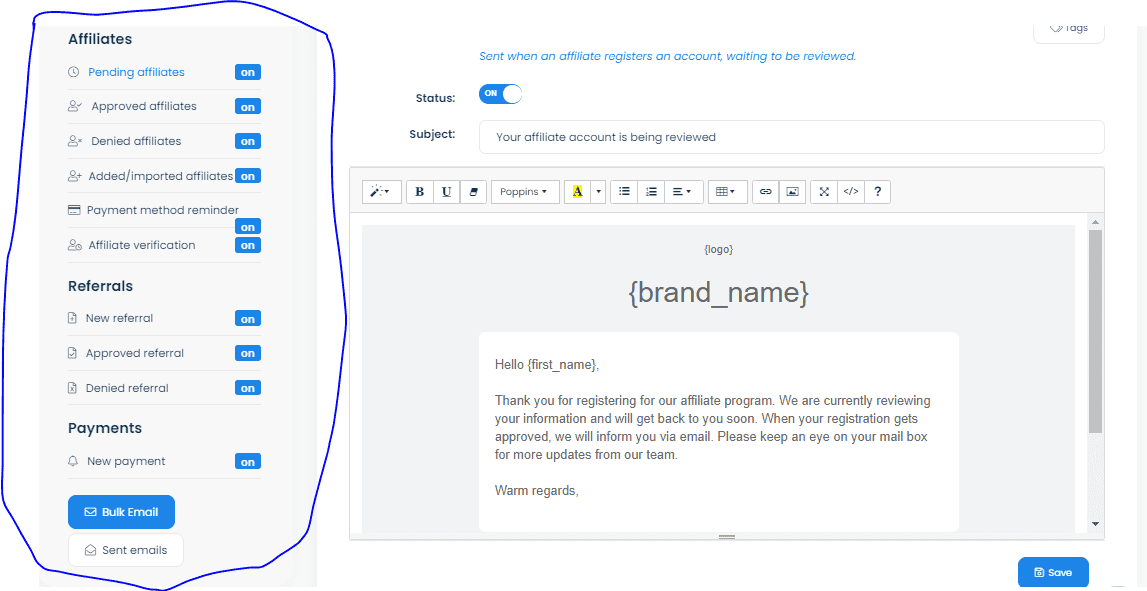Select Denied affiliates template
Image resolution: width=1147 pixels, height=591 pixels.
coord(136,140)
